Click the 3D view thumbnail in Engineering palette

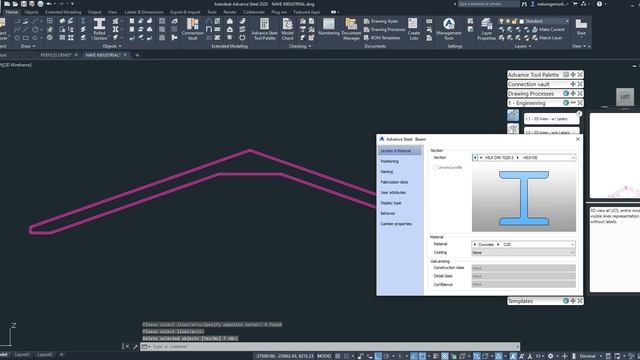pyautogui.click(x=513, y=115)
